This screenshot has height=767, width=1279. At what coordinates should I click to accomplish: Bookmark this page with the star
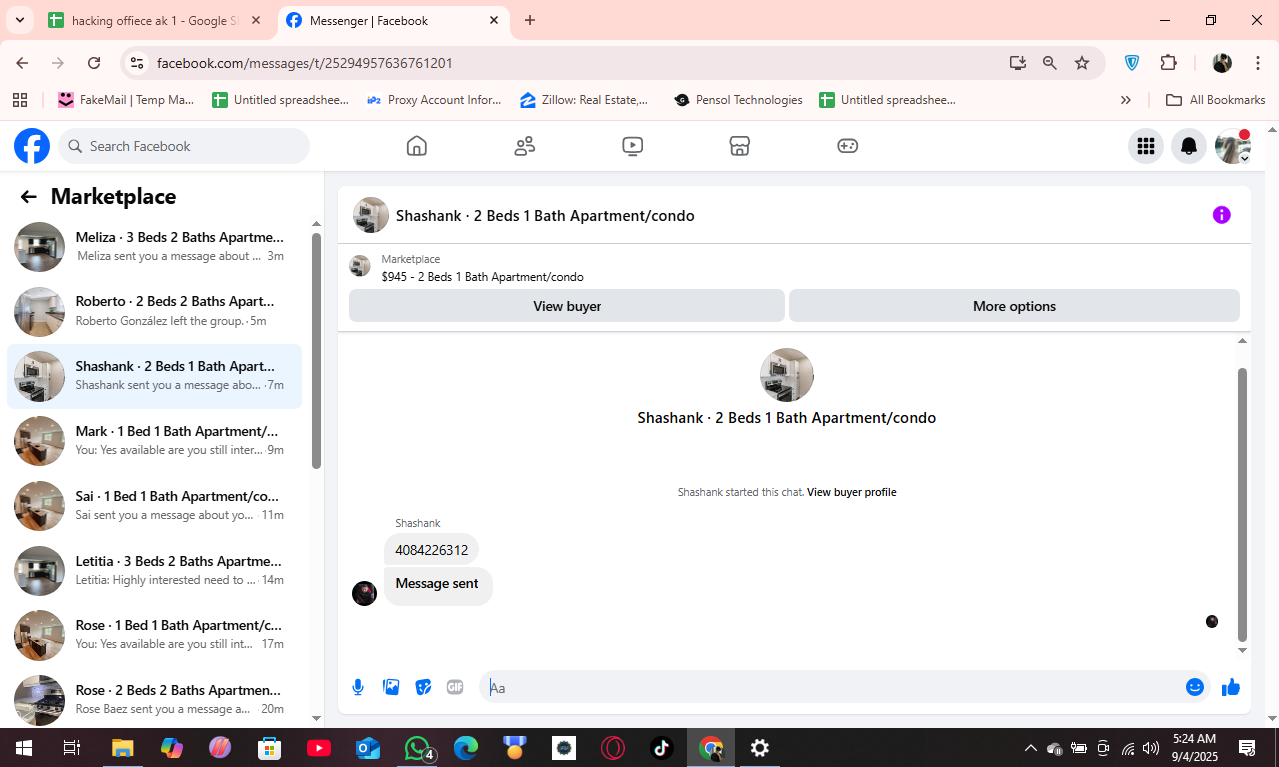click(1082, 63)
